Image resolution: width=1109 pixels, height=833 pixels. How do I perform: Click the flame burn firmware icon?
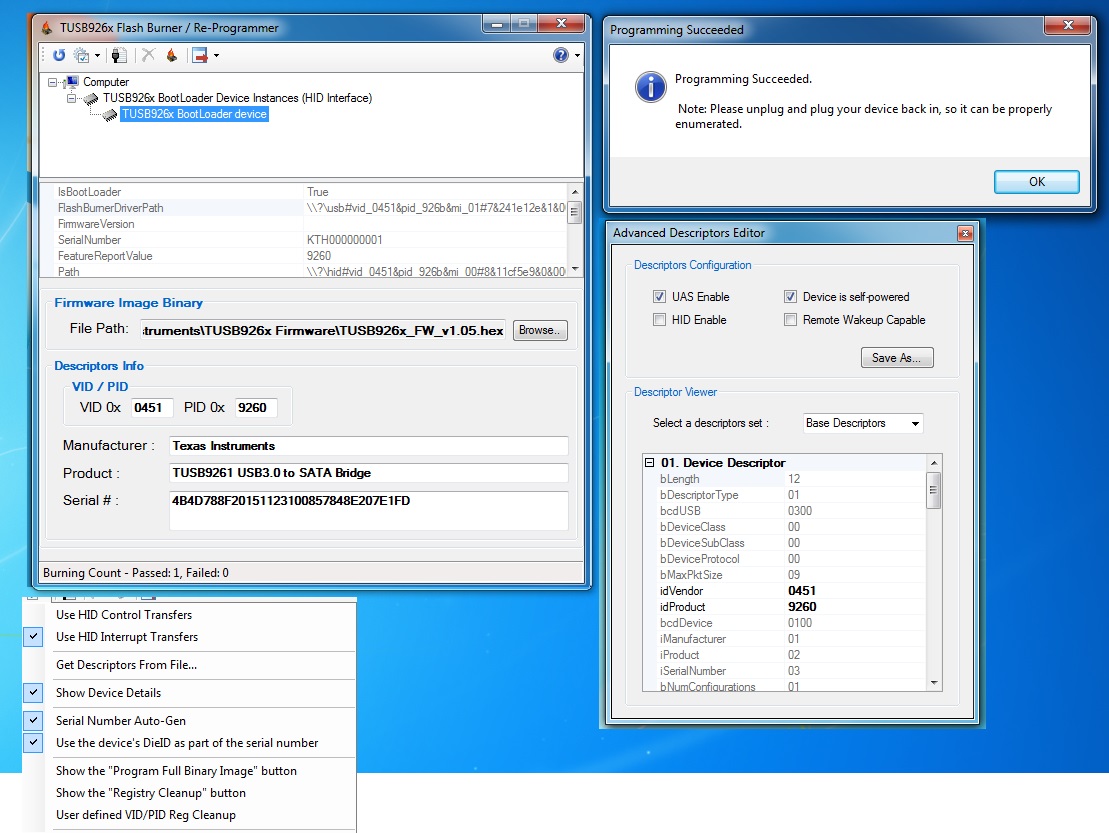171,55
